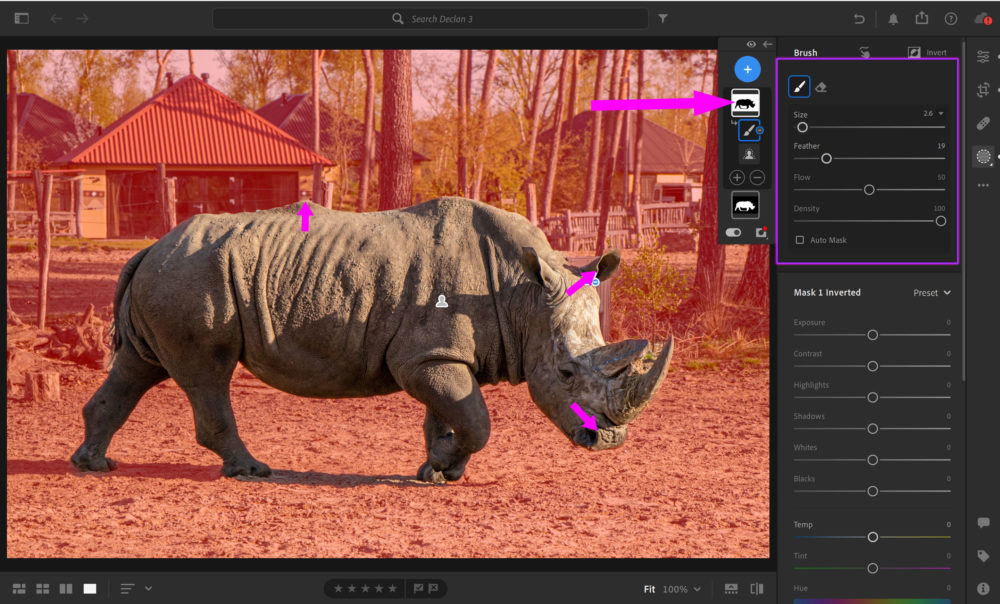The width and height of the screenshot is (1000, 604).
Task: Switch to detail single view
Action: click(90, 589)
